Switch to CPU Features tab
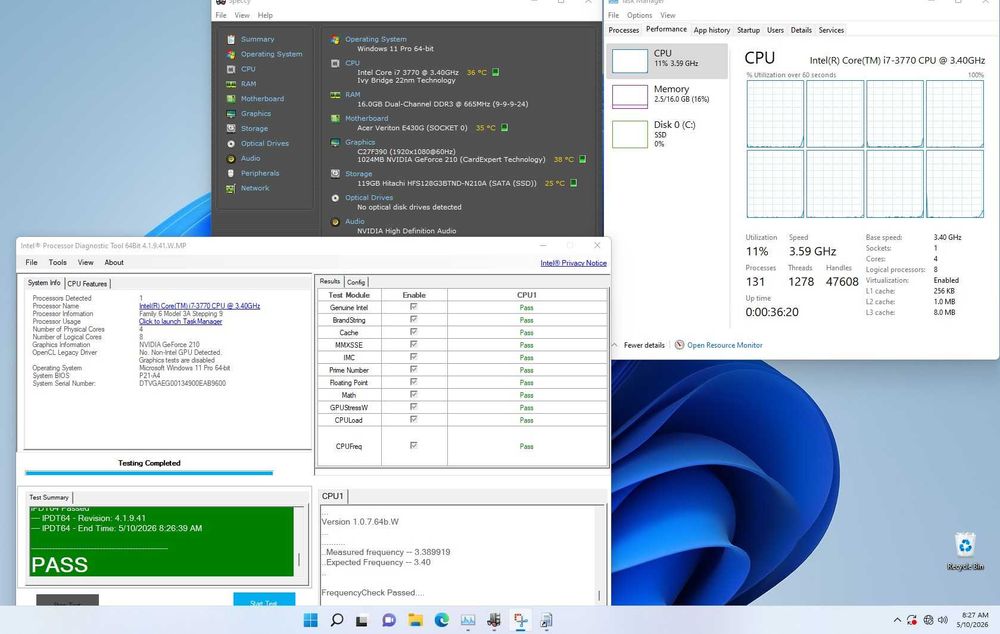This screenshot has height=634, width=1000. (x=87, y=284)
